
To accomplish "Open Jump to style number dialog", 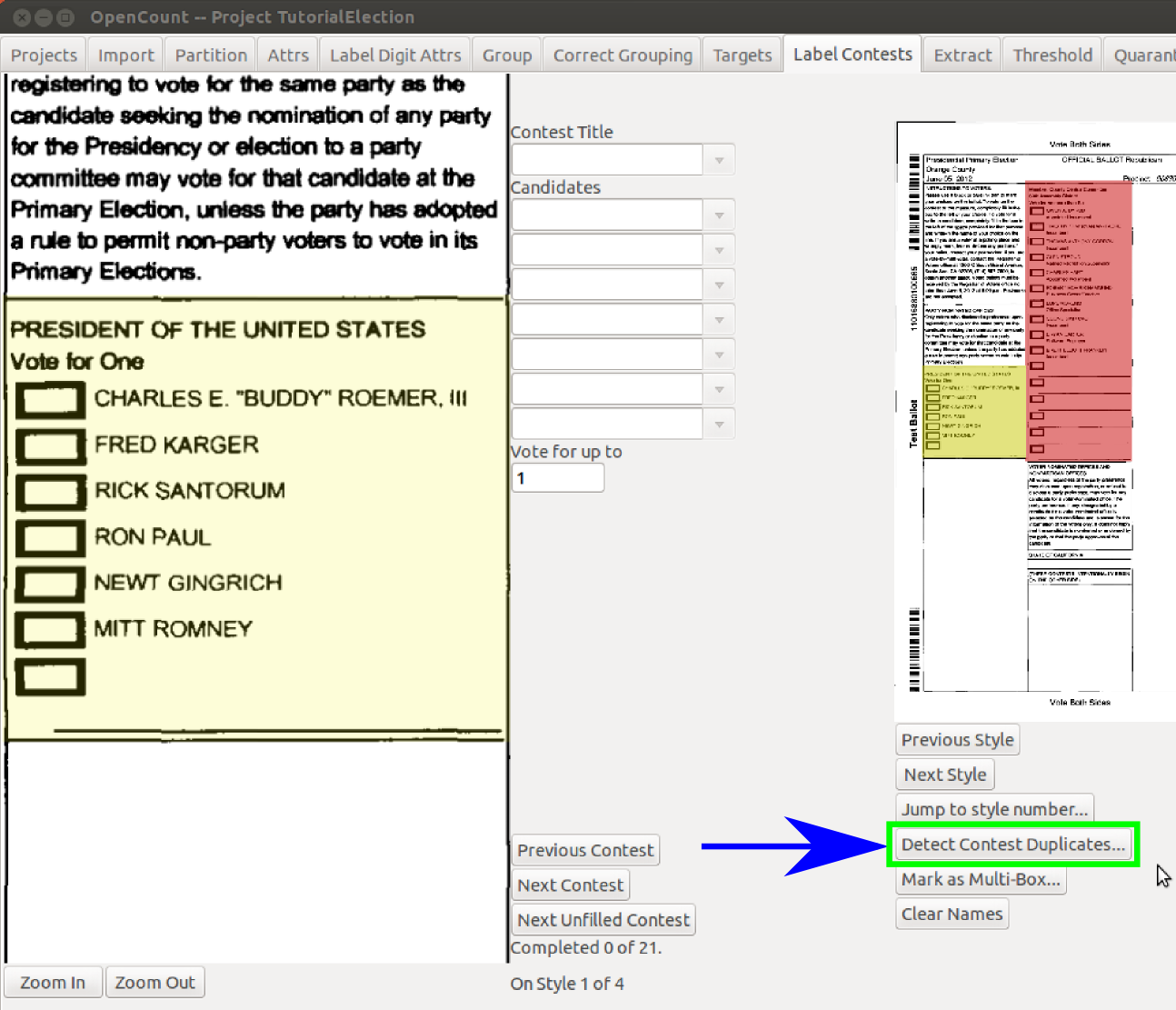I will (x=994, y=809).
